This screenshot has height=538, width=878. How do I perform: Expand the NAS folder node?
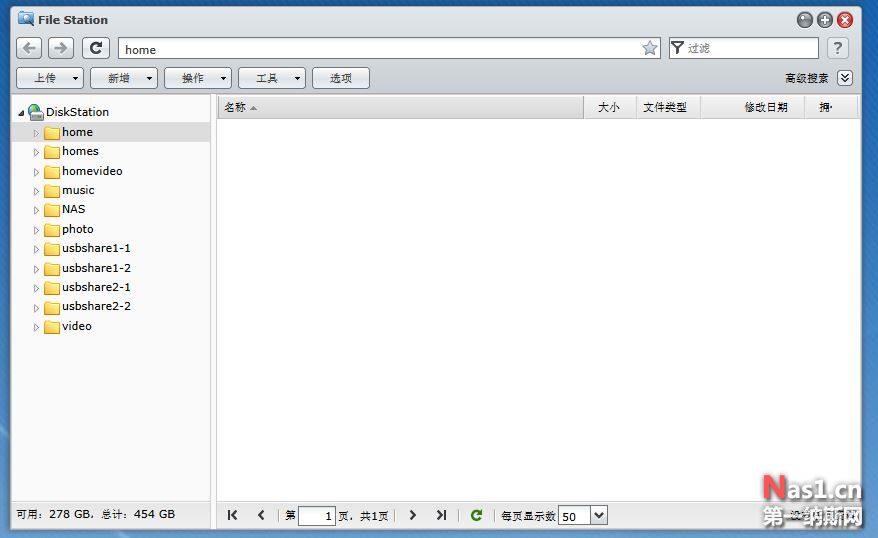coord(36,210)
